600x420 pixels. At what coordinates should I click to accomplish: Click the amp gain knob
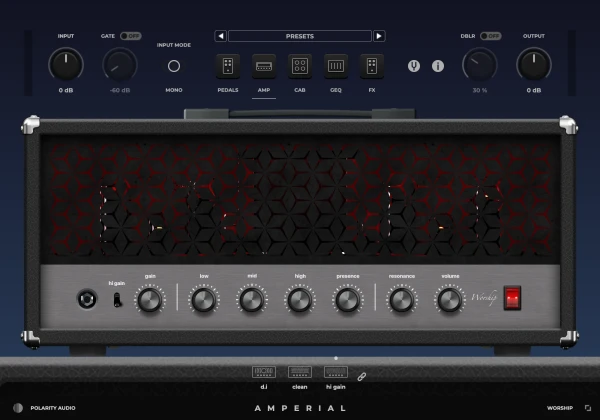pos(150,300)
